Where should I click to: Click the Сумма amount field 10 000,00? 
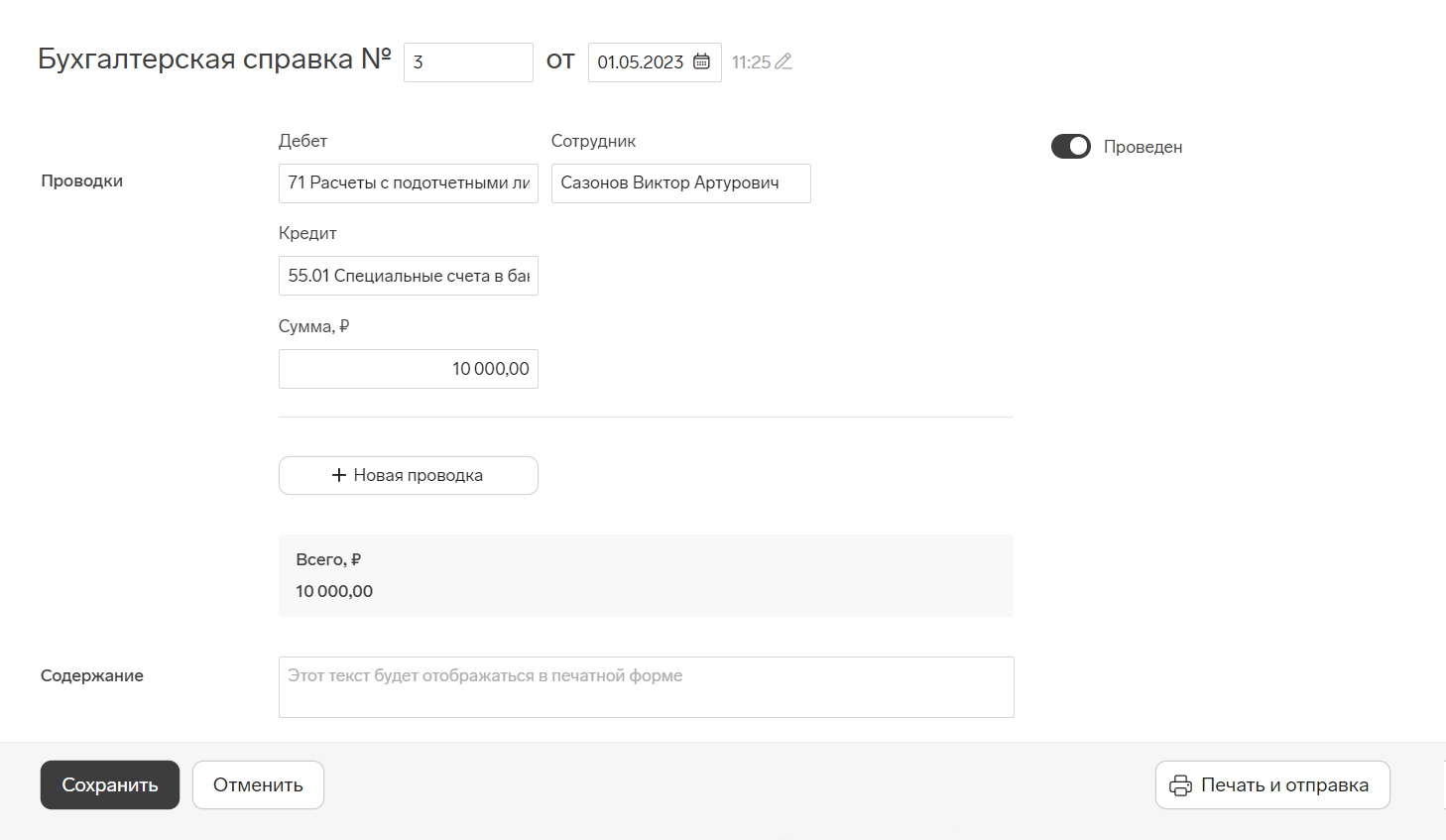(409, 369)
